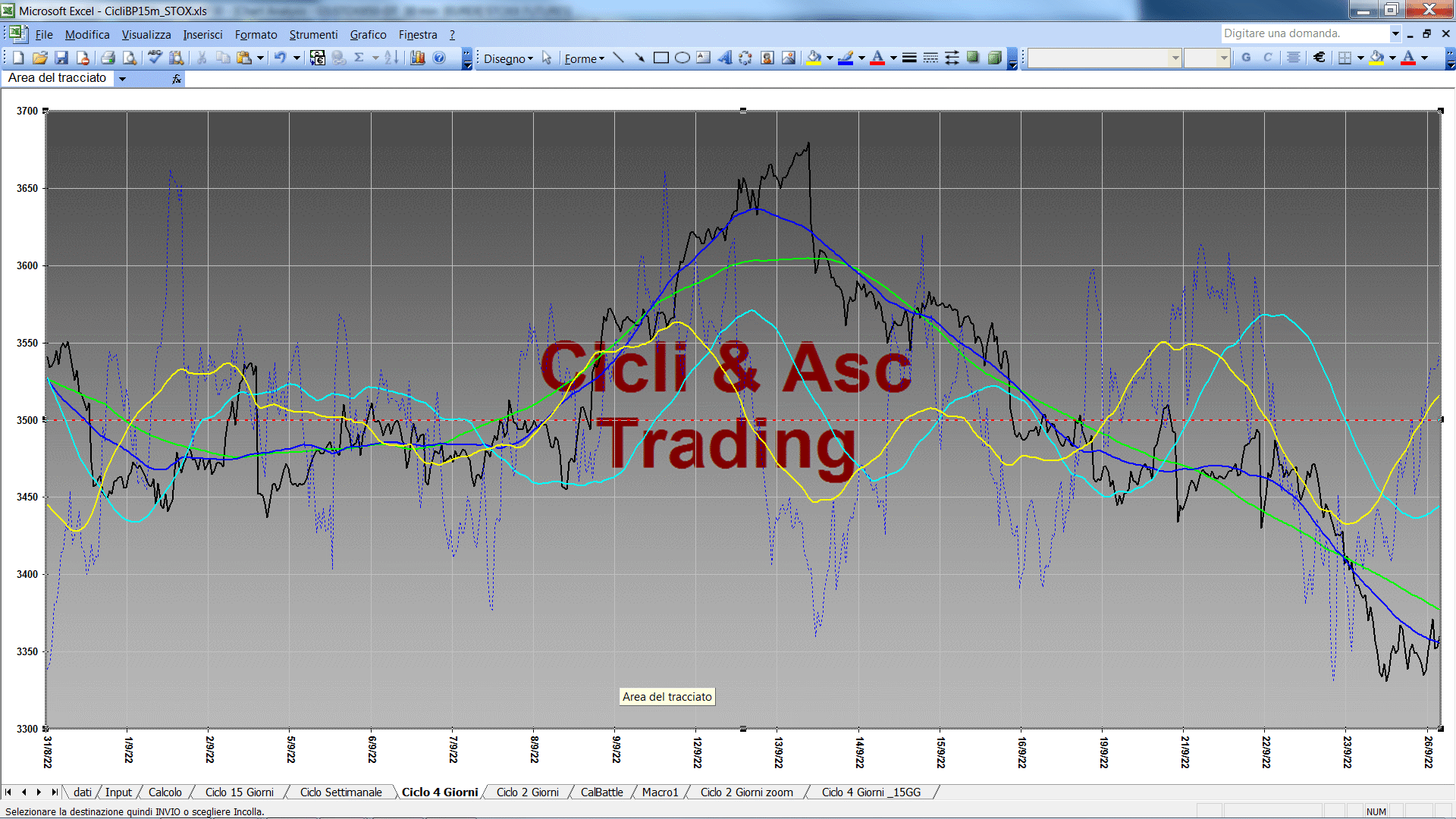1456x819 pixels.
Task: Open the Dash Style icon
Action: [x=930, y=58]
